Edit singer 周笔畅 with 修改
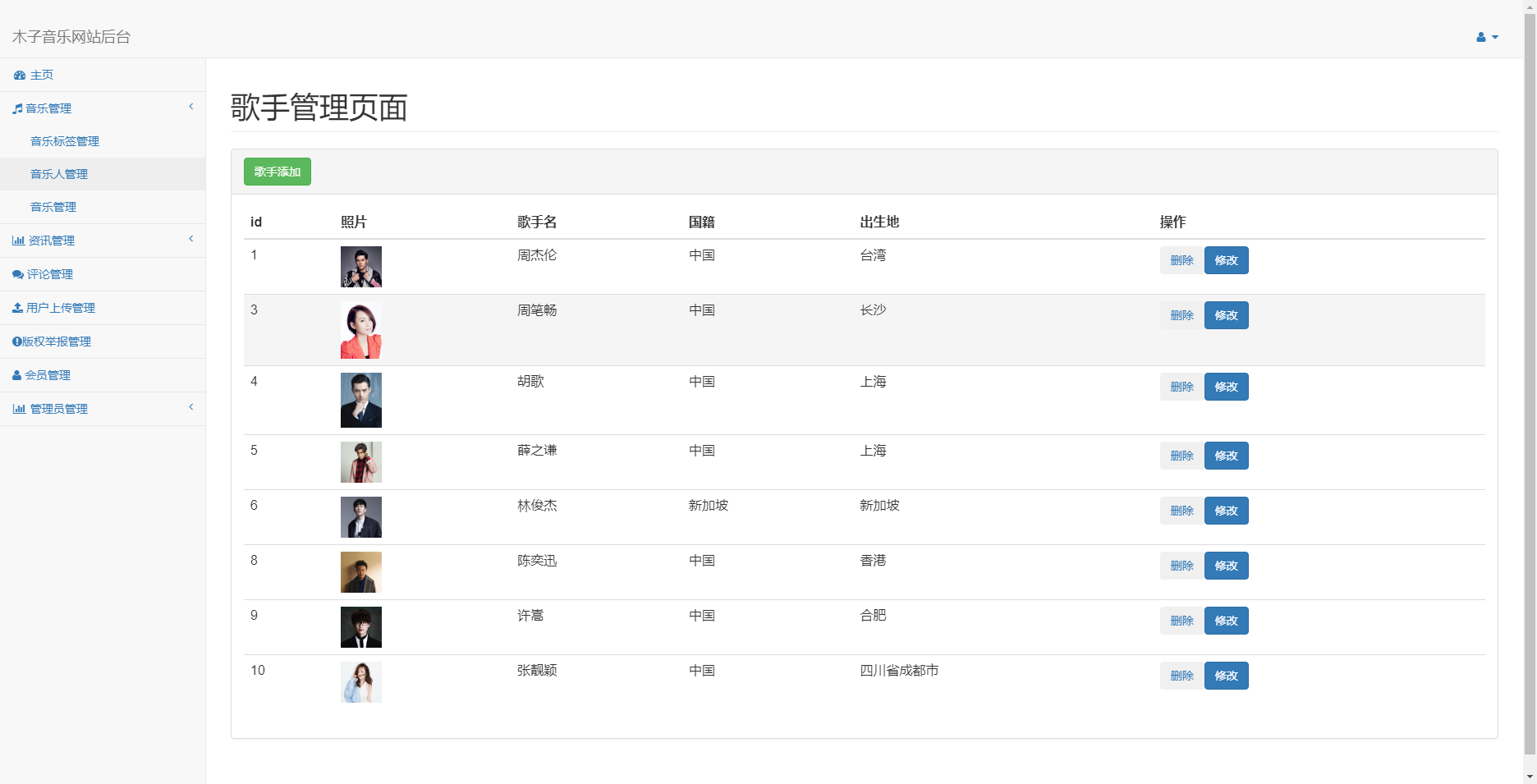 1226,315
